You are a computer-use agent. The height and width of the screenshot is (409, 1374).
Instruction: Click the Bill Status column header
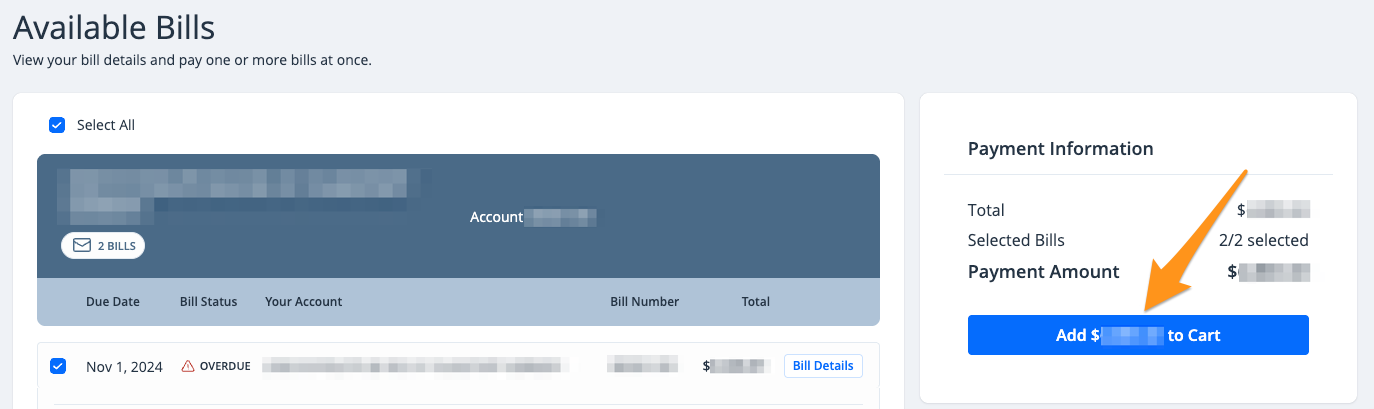click(209, 301)
